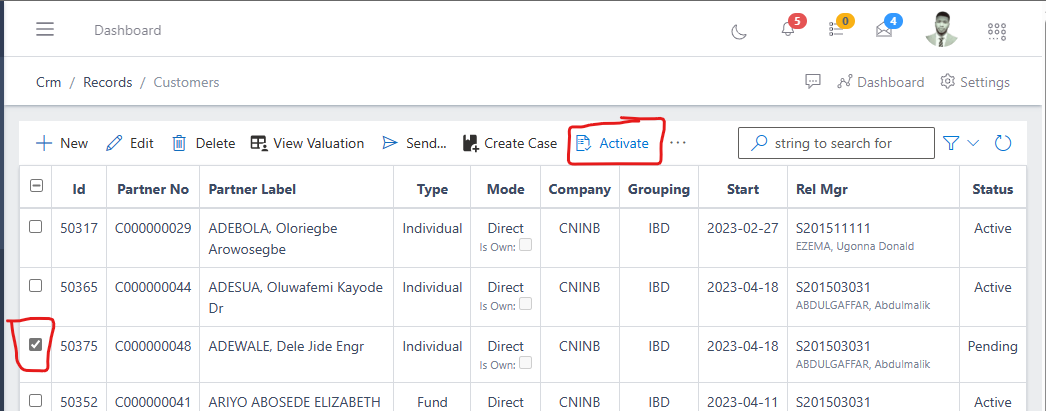1046x411 pixels.
Task: Sort by the Mode column header
Action: click(x=506, y=189)
